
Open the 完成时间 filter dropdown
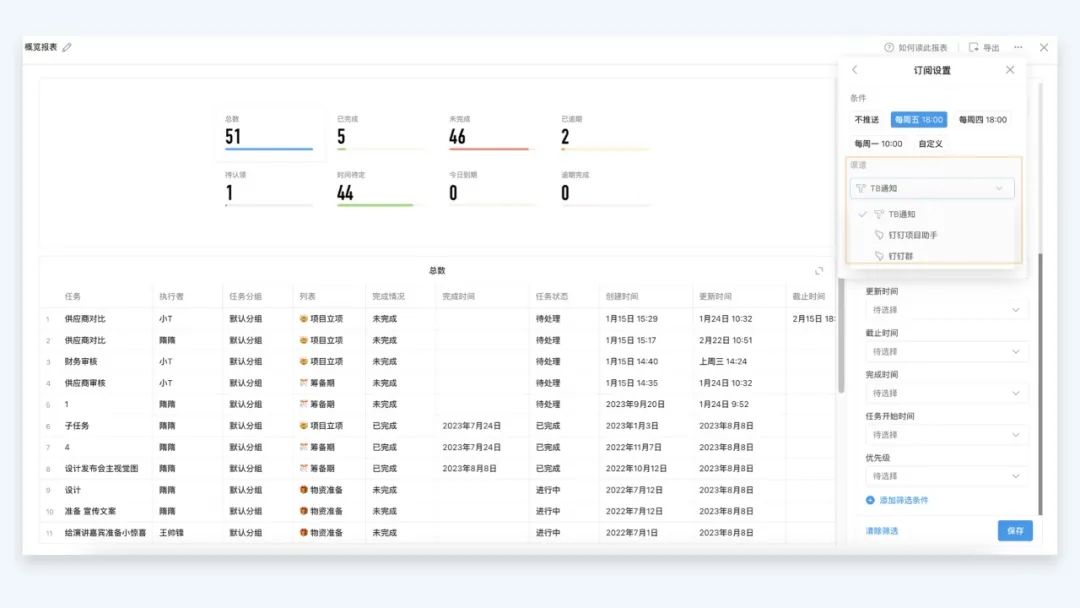point(946,393)
